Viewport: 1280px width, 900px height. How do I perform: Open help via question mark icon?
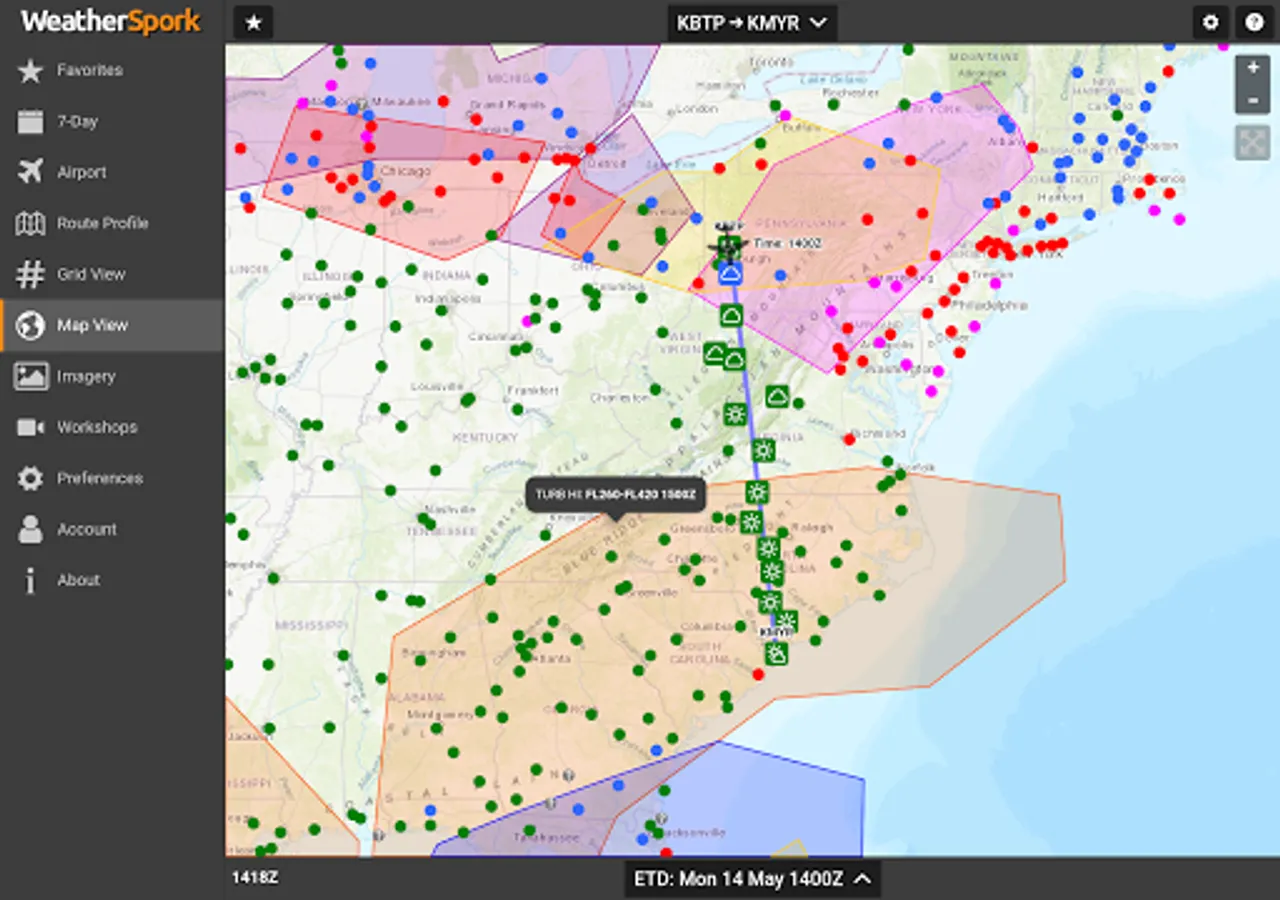[x=1254, y=22]
